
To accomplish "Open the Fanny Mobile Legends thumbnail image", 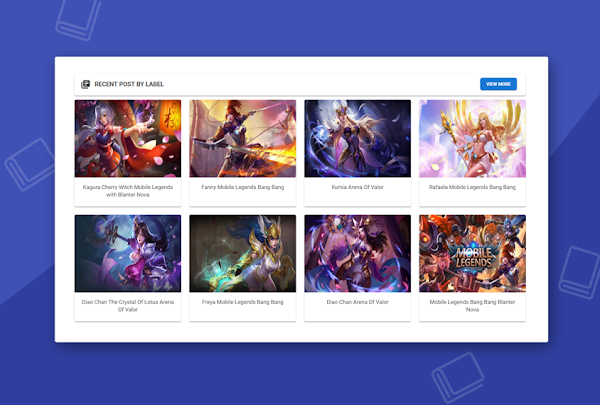I will [x=243, y=139].
